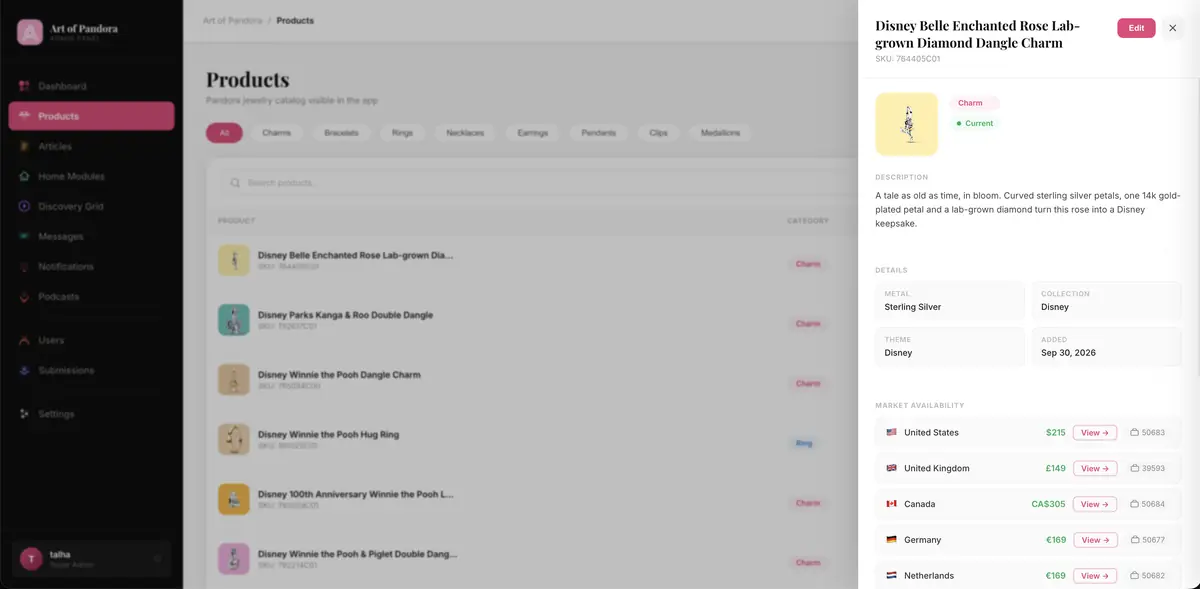The height and width of the screenshot is (589, 1200).
Task: Select the Medallions category filter
Action: (x=720, y=133)
